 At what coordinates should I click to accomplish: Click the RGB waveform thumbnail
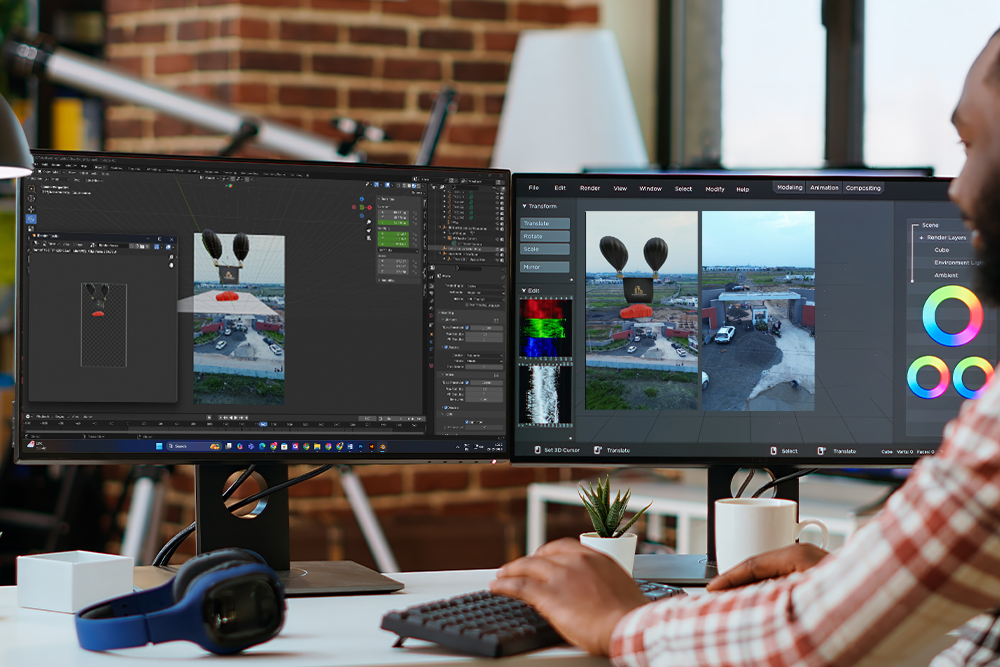[545, 328]
